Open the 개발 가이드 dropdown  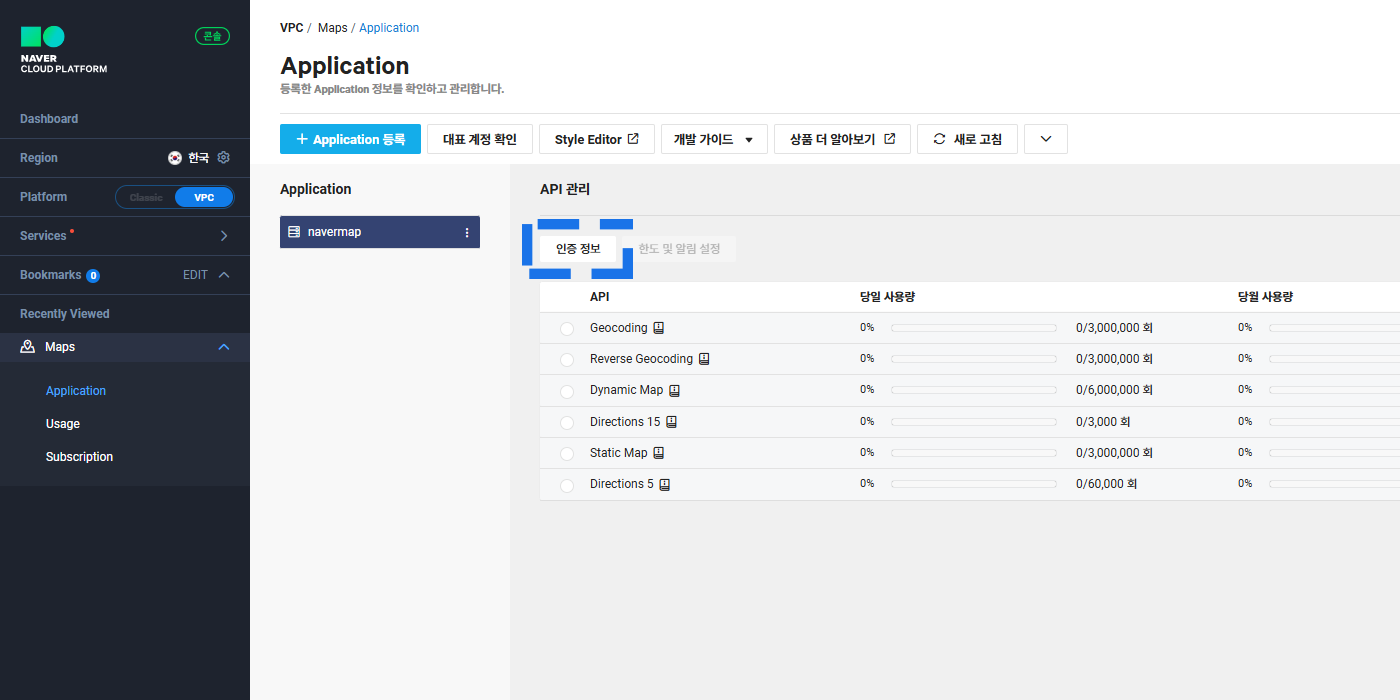714,139
